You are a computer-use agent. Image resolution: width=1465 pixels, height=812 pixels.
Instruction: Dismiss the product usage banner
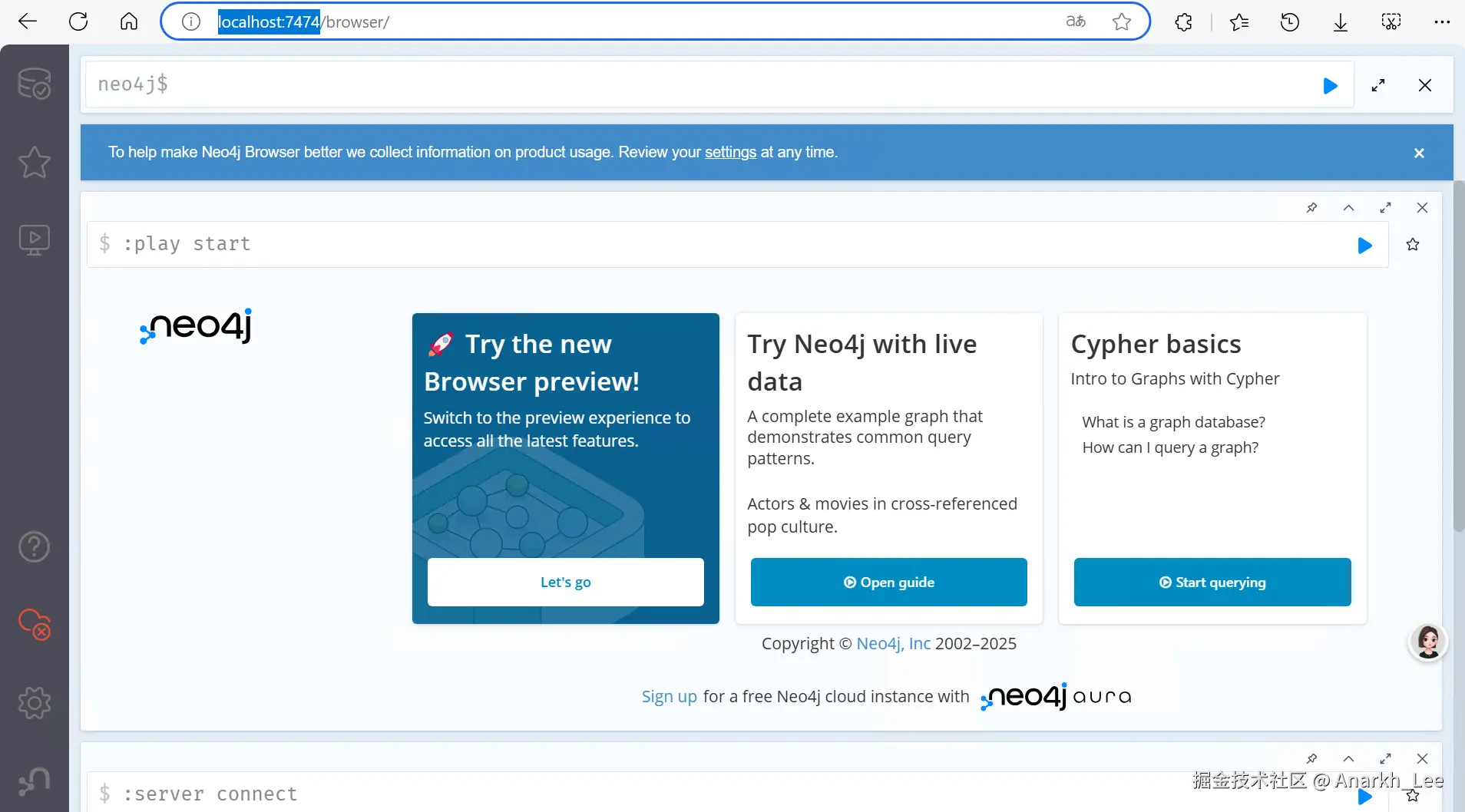(x=1419, y=153)
